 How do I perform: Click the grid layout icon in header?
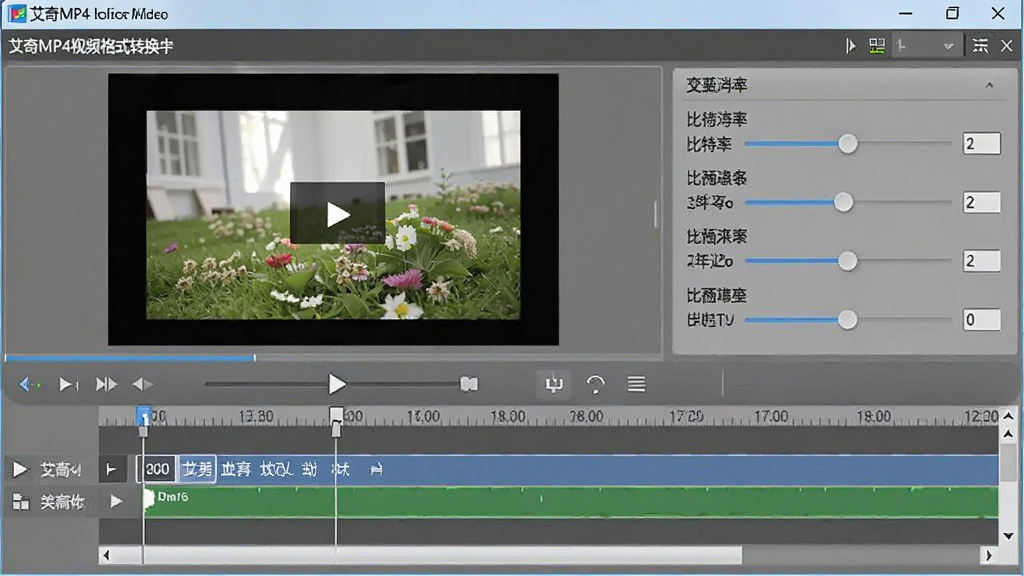tap(876, 46)
